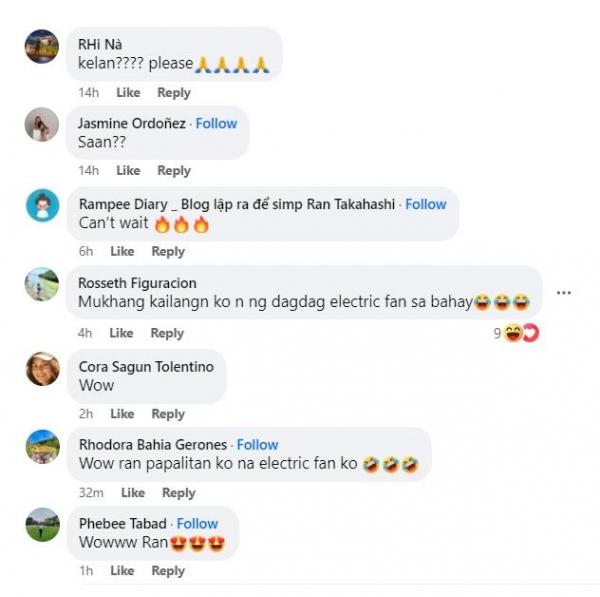
Task: Follow Rhodora Bahia Gerones
Action: point(258,445)
